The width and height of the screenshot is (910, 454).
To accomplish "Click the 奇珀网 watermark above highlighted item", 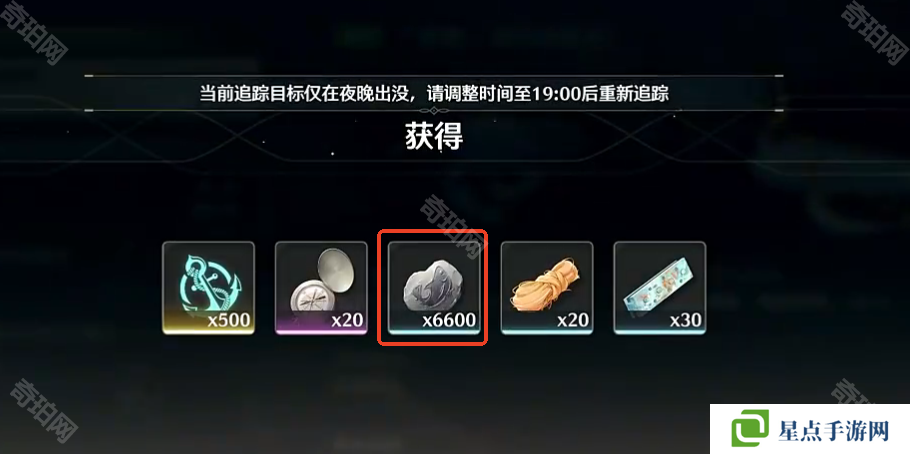I will (452, 225).
